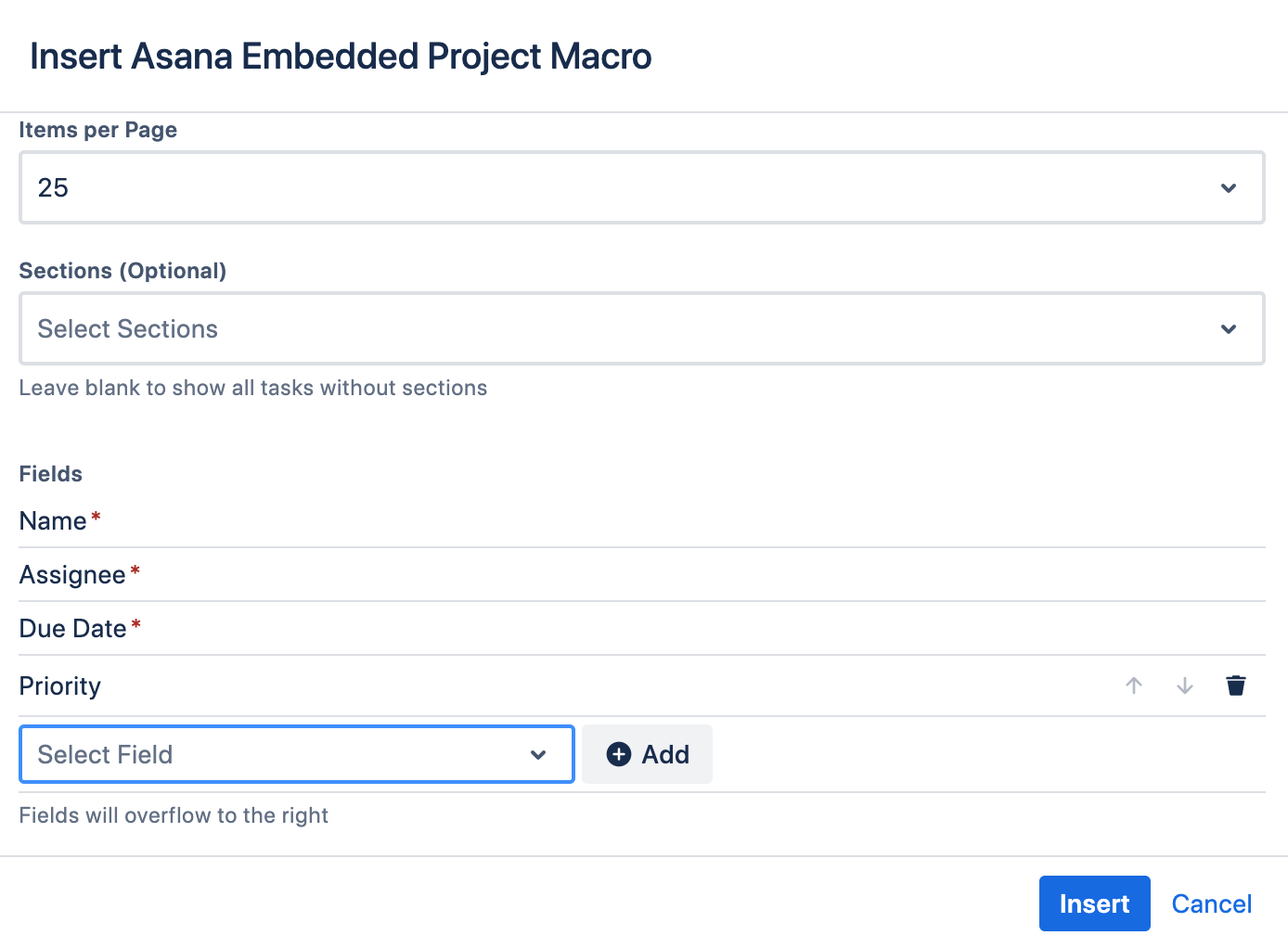Move the Priority field up
The width and height of the screenshot is (1288, 948).
coord(1134,685)
